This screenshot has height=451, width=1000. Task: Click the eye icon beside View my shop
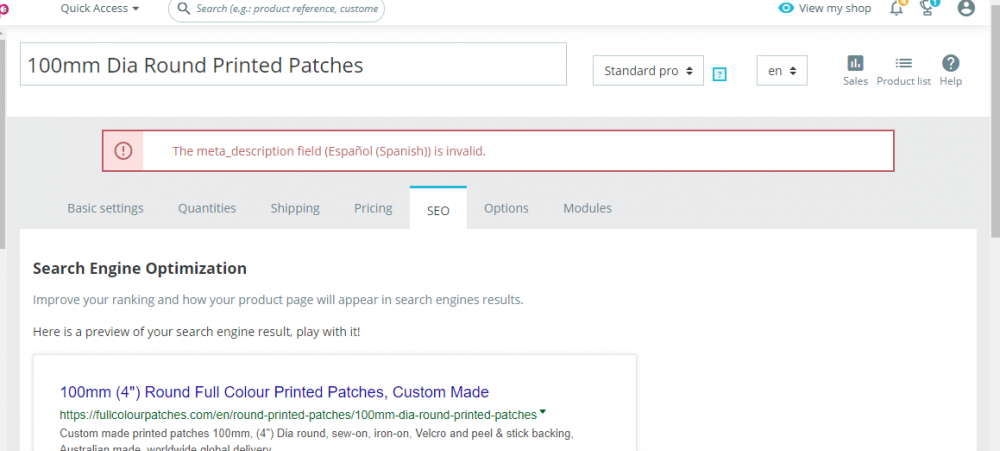[786, 8]
